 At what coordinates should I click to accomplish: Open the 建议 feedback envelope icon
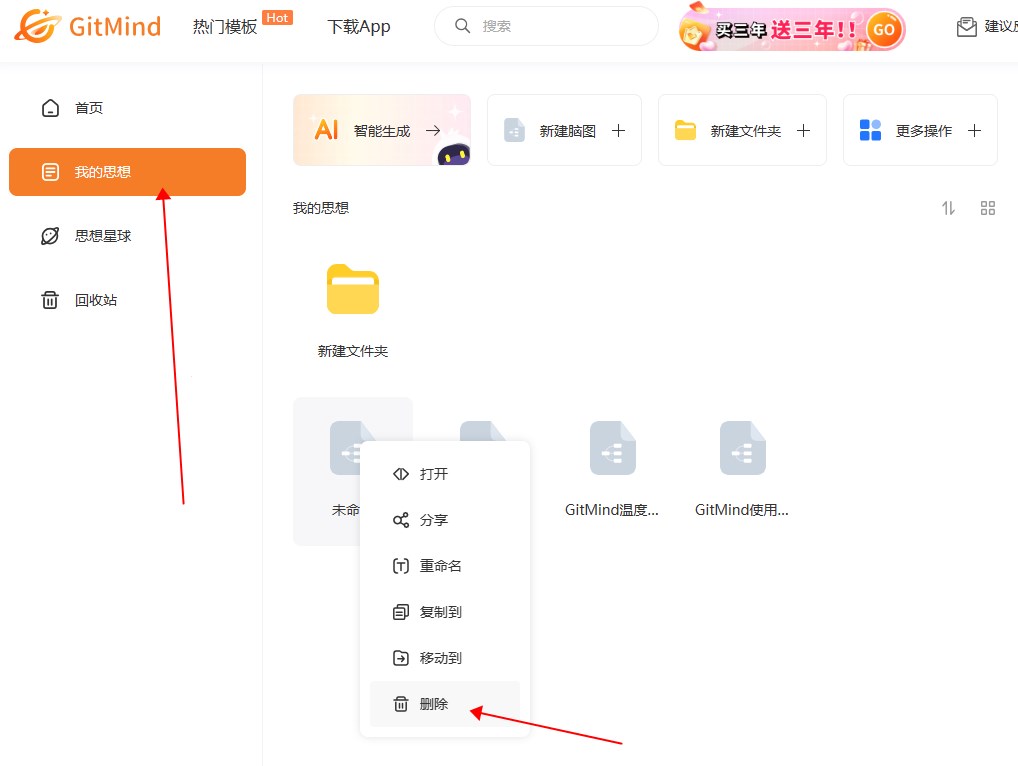(967, 27)
